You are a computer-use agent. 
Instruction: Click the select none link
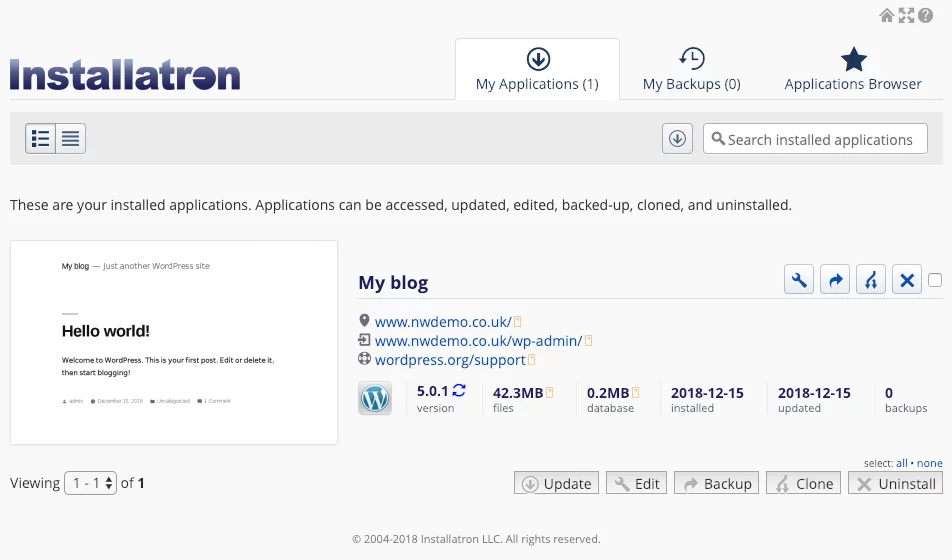(930, 463)
